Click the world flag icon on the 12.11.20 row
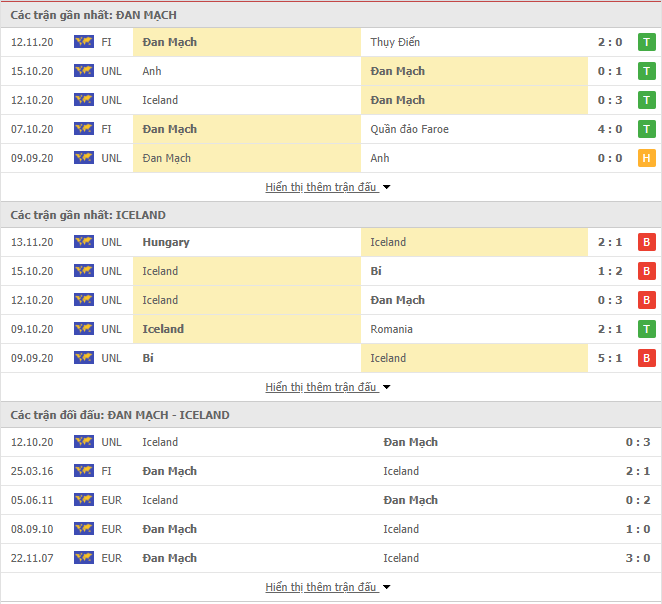Screen dimensions: 662x604 click(84, 42)
